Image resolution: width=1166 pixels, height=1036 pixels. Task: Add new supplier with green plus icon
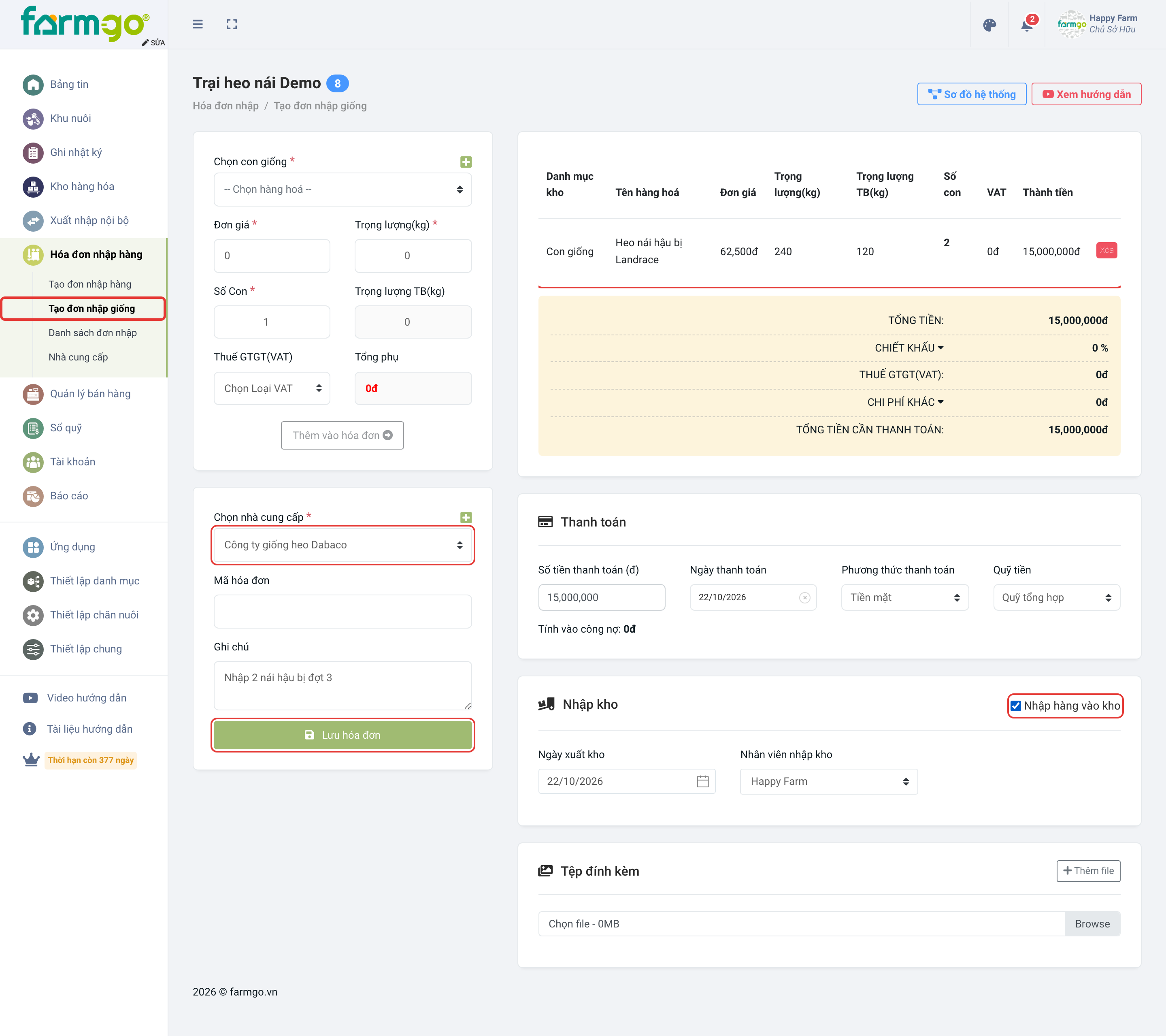(466, 518)
